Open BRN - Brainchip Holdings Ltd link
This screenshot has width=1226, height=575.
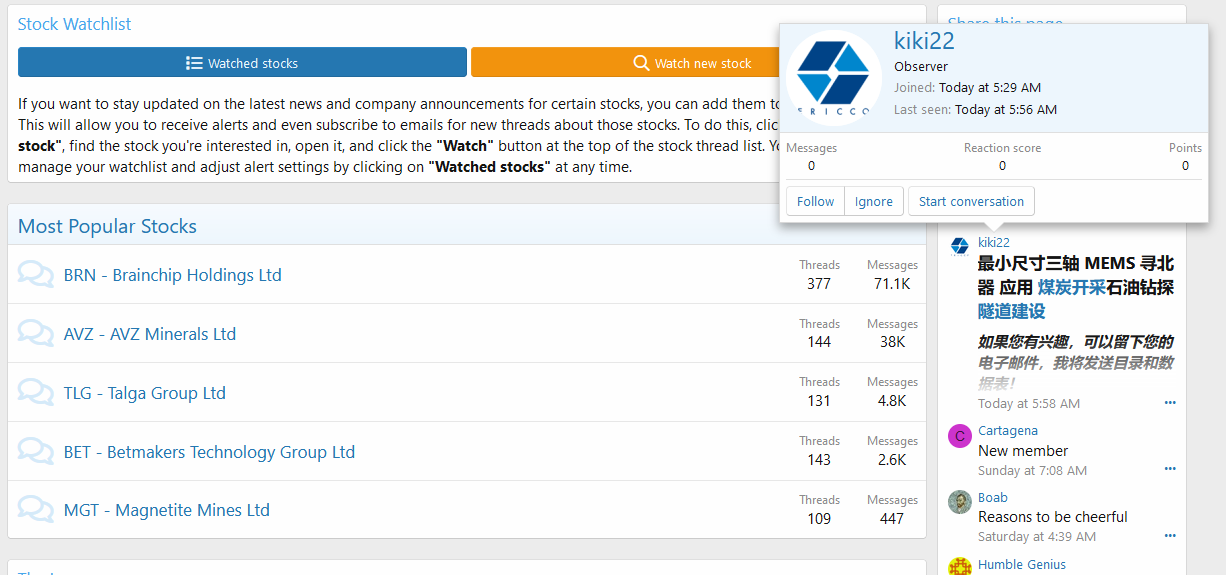click(x=172, y=275)
